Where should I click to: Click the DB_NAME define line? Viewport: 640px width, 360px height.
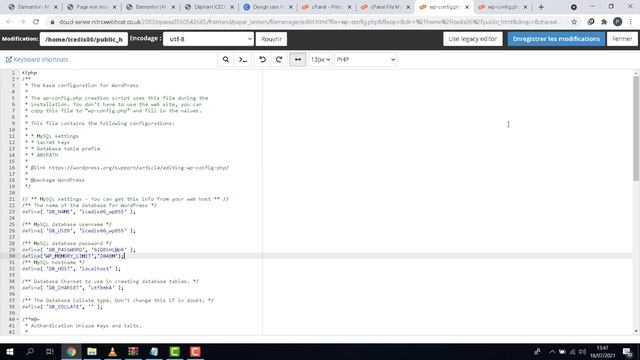click(79, 212)
